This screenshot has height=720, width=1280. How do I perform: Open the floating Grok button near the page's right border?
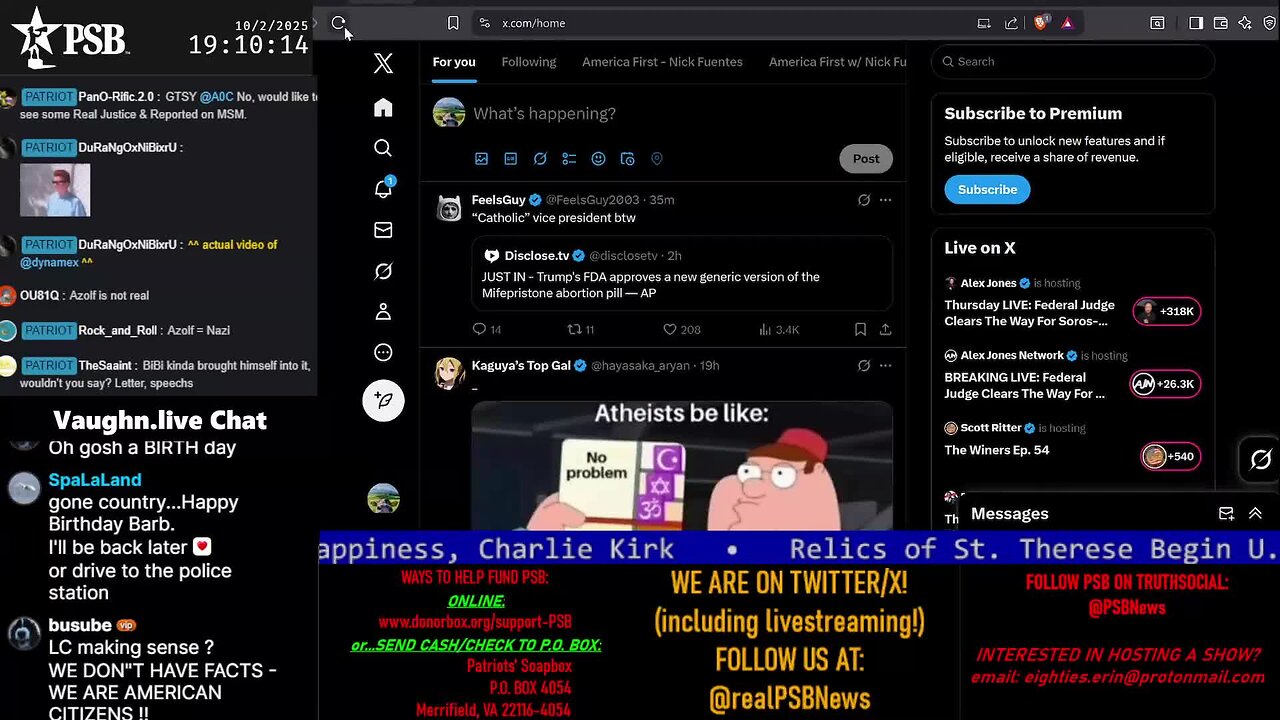tap(1260, 460)
